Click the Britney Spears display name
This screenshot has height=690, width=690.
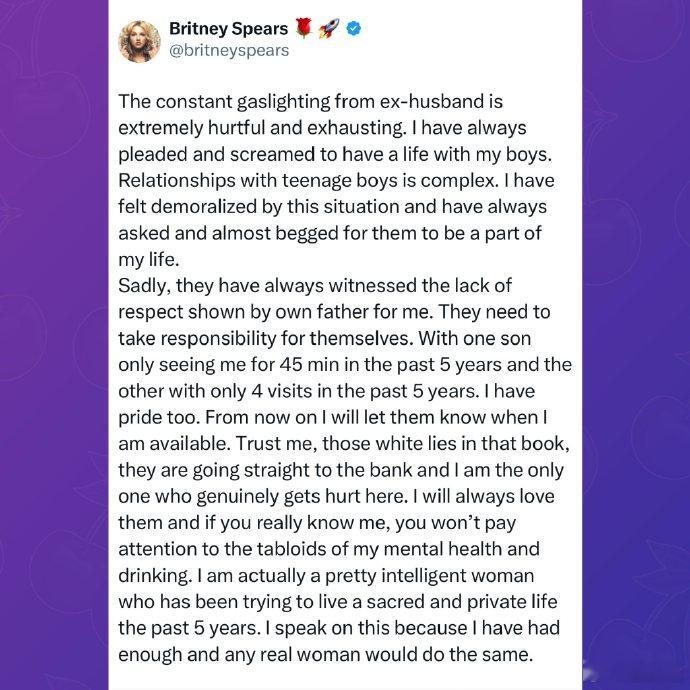point(229,28)
